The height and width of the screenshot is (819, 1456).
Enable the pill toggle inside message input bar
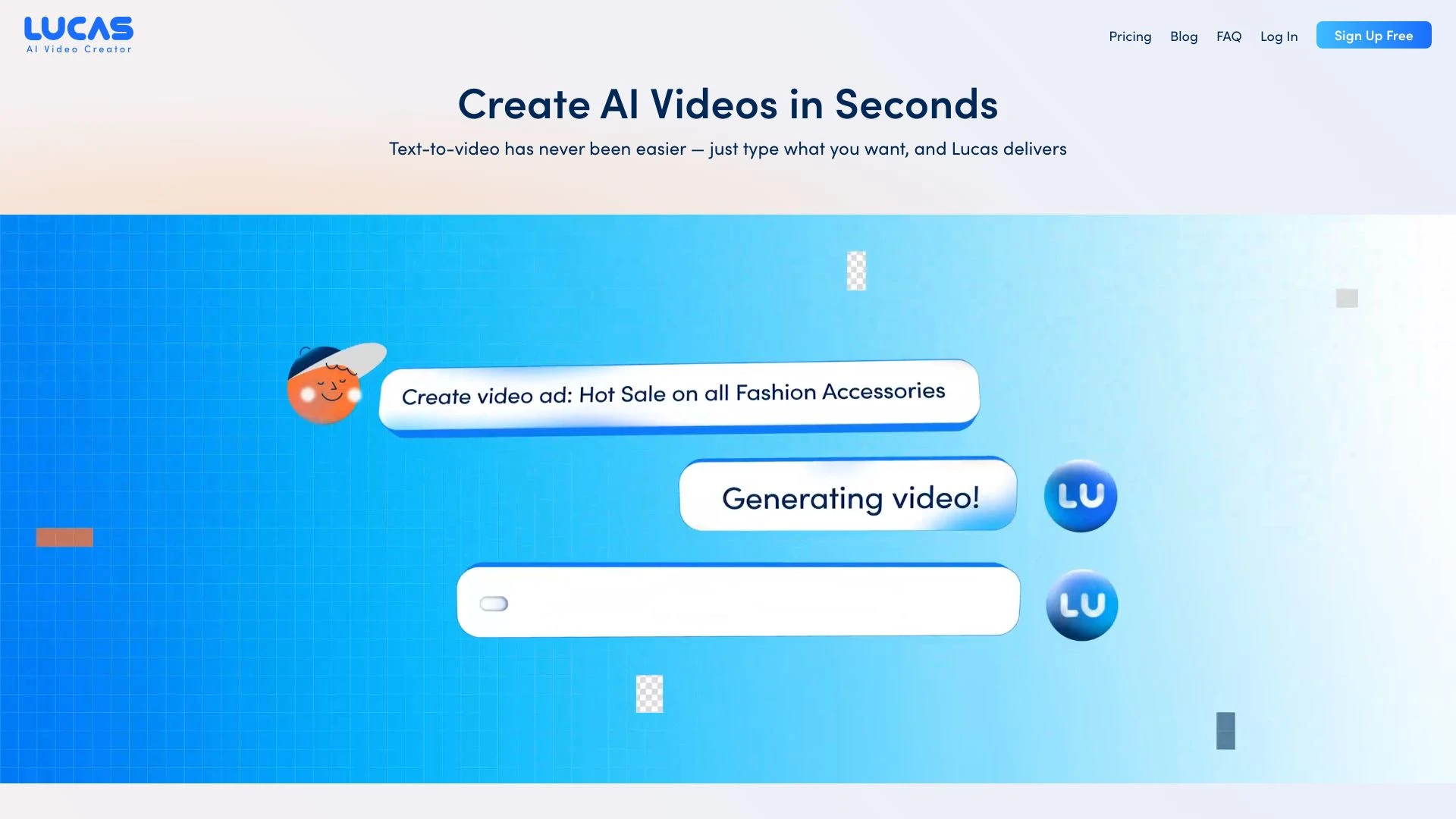pos(494,604)
